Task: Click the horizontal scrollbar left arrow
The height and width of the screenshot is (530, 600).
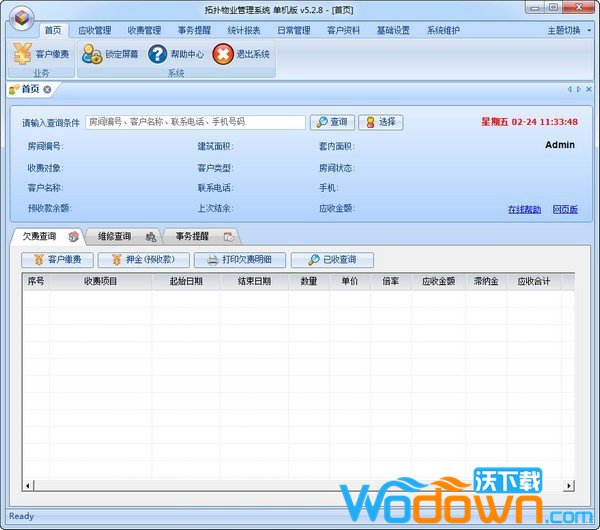Action: click(x=28, y=486)
